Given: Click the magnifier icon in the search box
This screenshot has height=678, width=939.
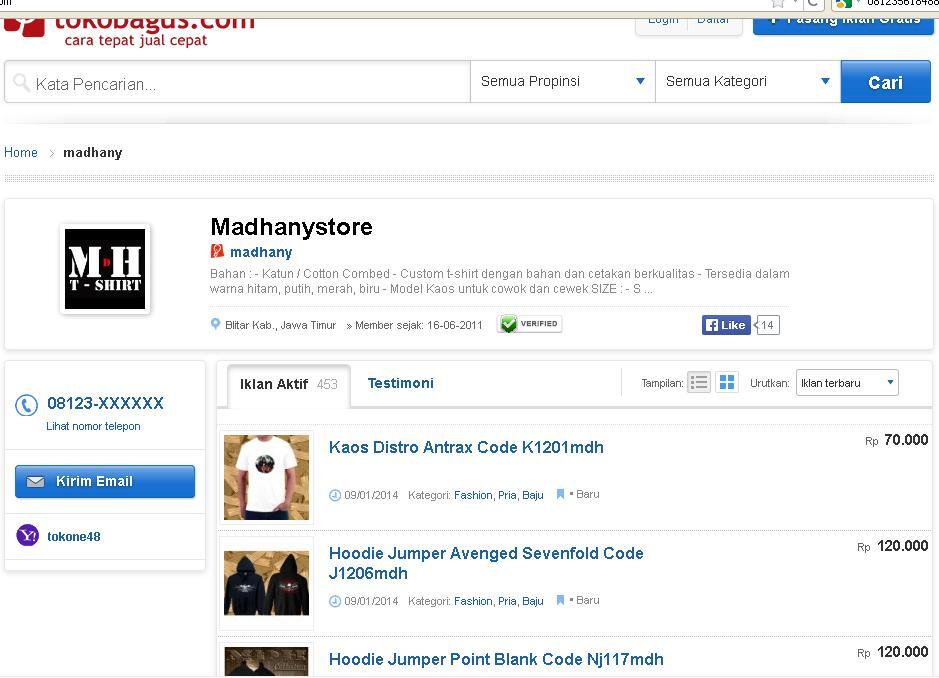Looking at the screenshot, I should click(x=21, y=82).
